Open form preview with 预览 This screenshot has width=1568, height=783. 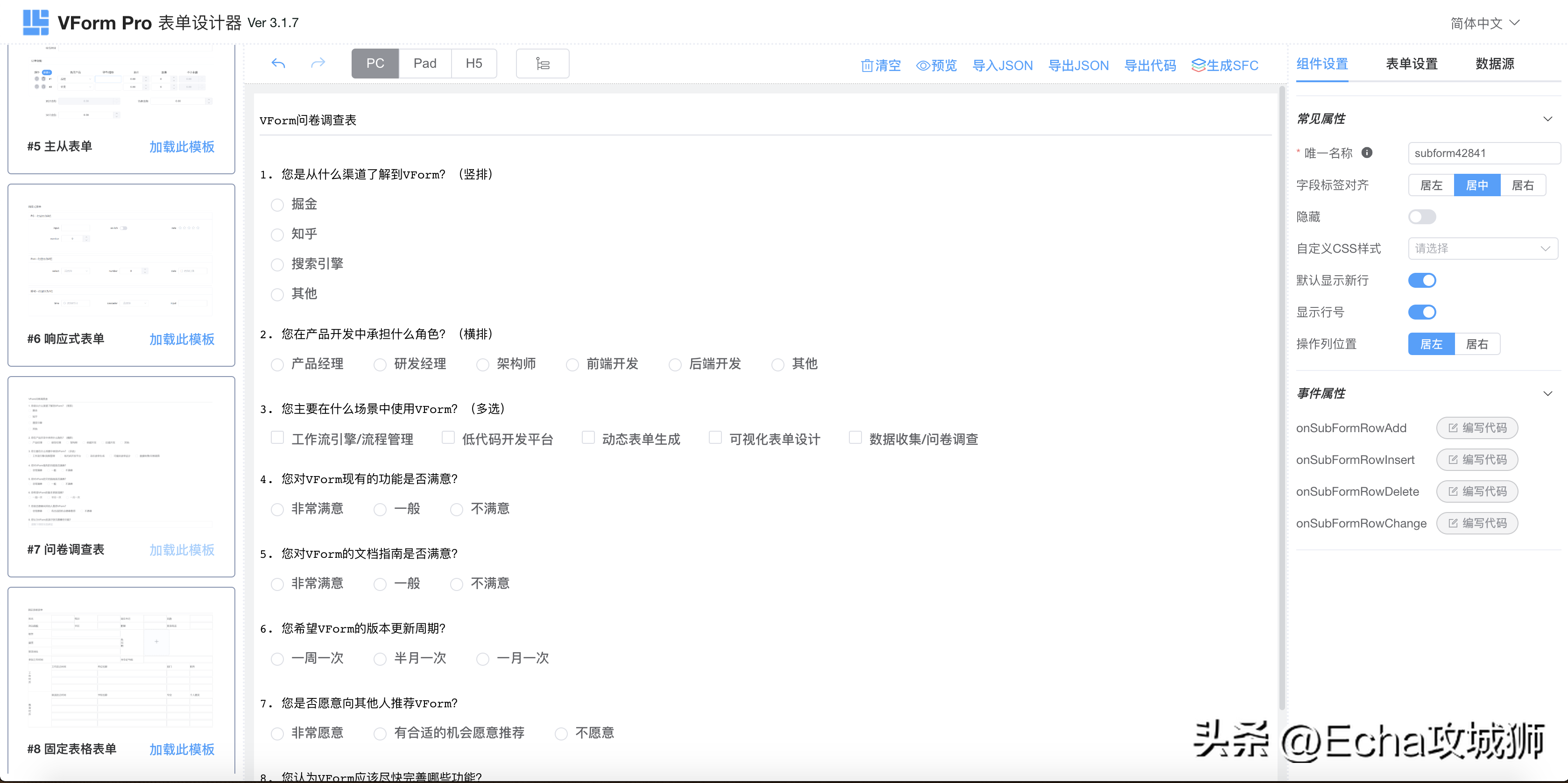click(937, 65)
